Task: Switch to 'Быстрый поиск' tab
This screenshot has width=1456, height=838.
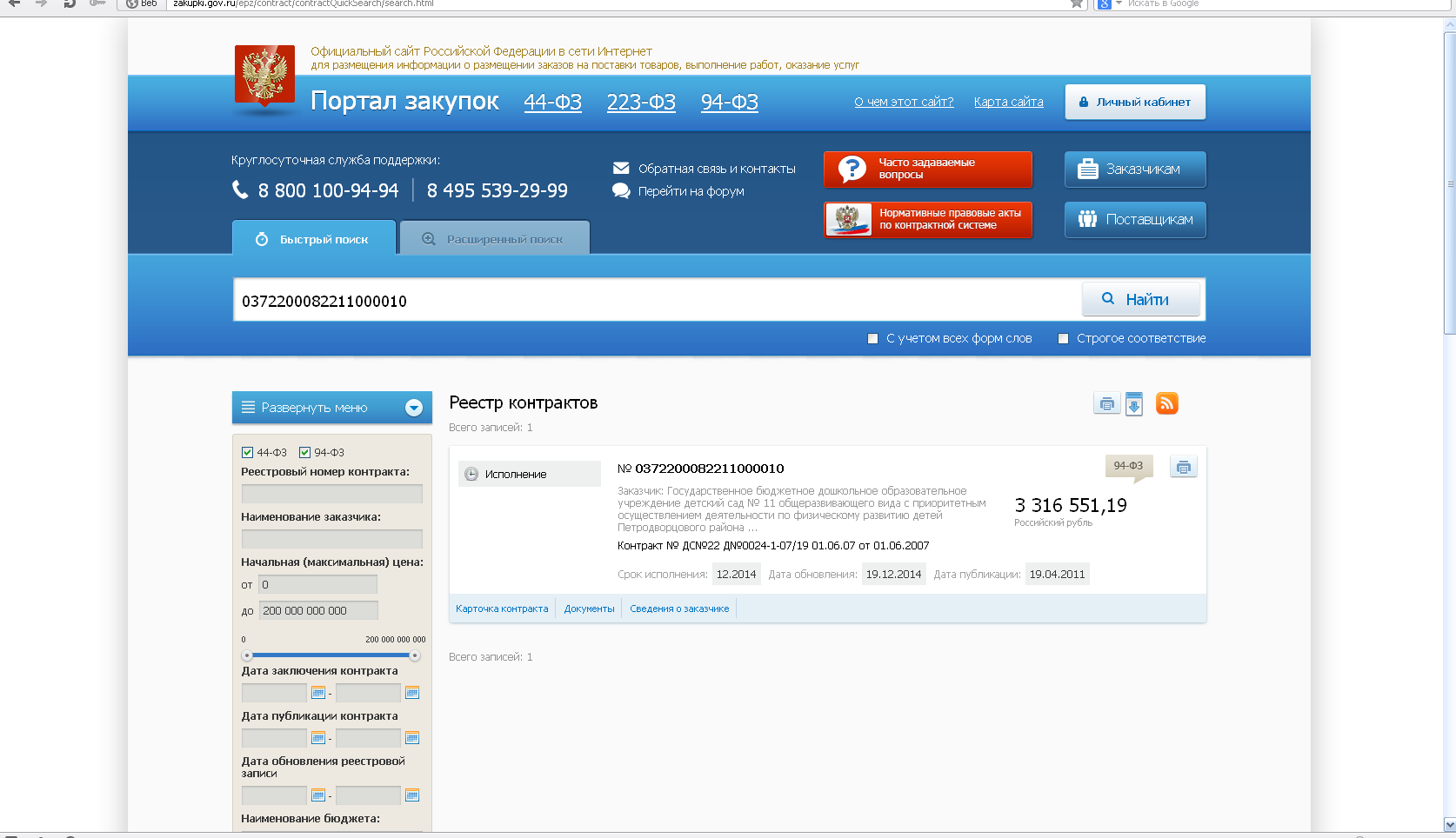Action: [x=314, y=238]
